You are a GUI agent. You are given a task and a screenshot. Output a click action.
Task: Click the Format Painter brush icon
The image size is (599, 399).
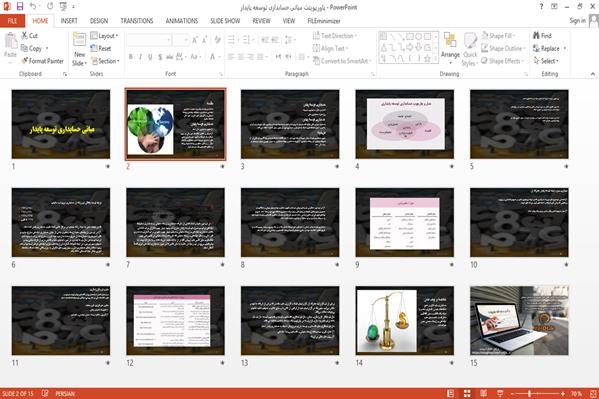[25, 61]
